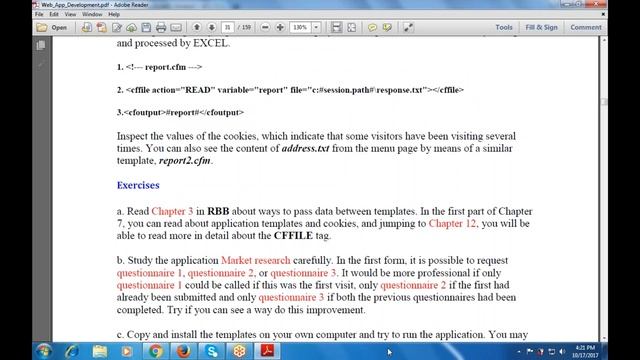Toggle fit one full page icon
Image resolution: width=640 pixels, height=360 pixels.
click(x=351, y=27)
